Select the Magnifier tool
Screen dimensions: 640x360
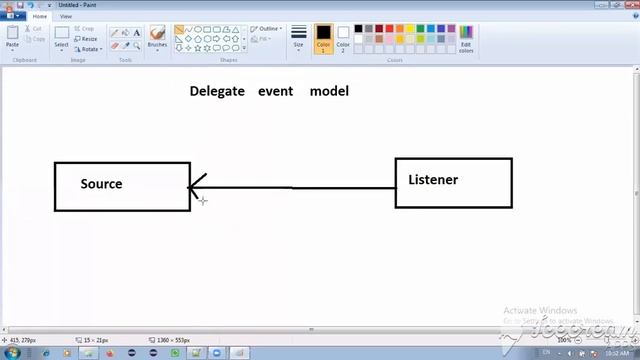(137, 46)
